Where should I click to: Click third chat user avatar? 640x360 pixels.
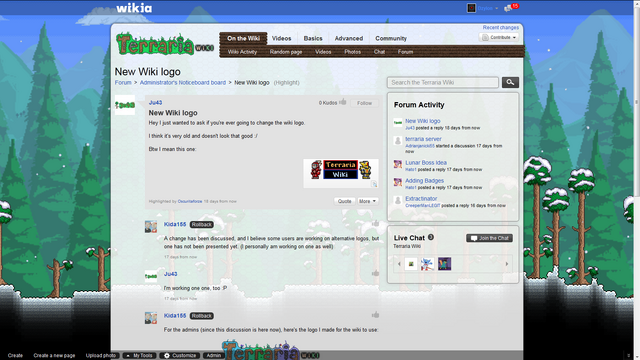tap(444, 264)
